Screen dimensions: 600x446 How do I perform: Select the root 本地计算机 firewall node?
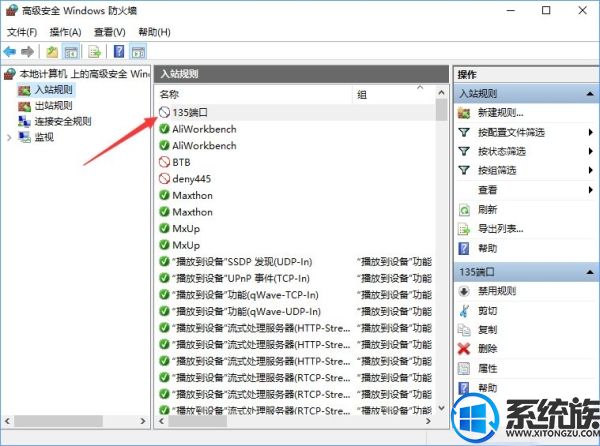84,74
